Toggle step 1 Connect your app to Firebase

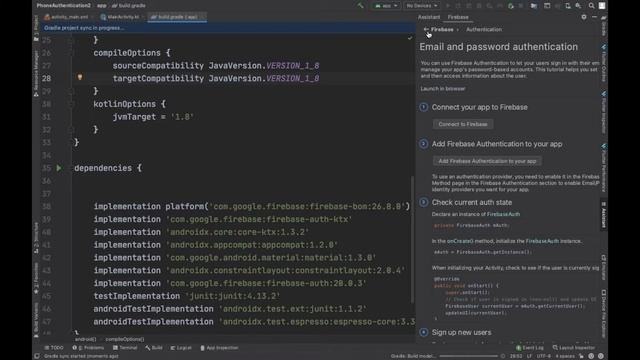(x=424, y=107)
